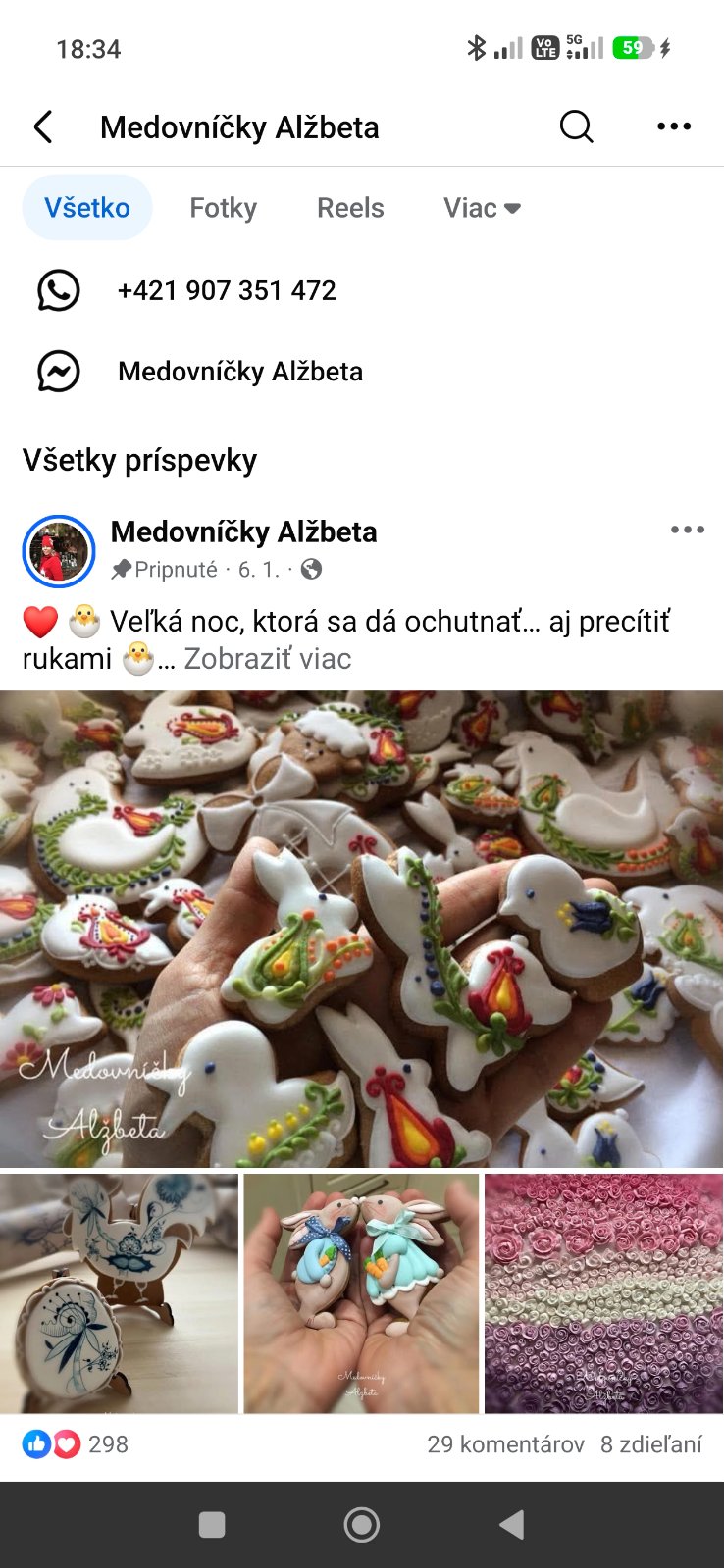Tap Android home navigation button

point(362,1524)
